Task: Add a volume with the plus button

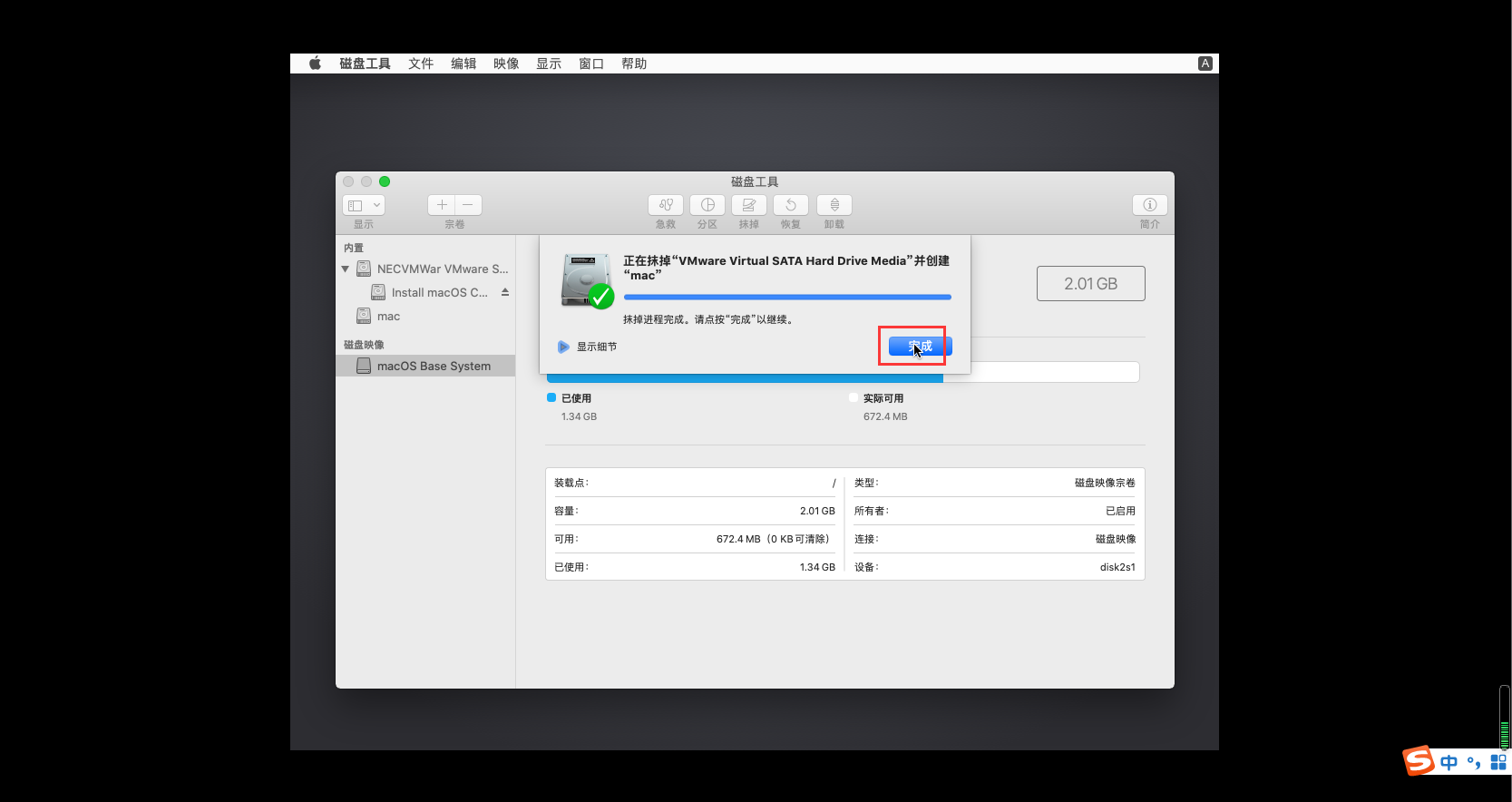Action: click(442, 205)
